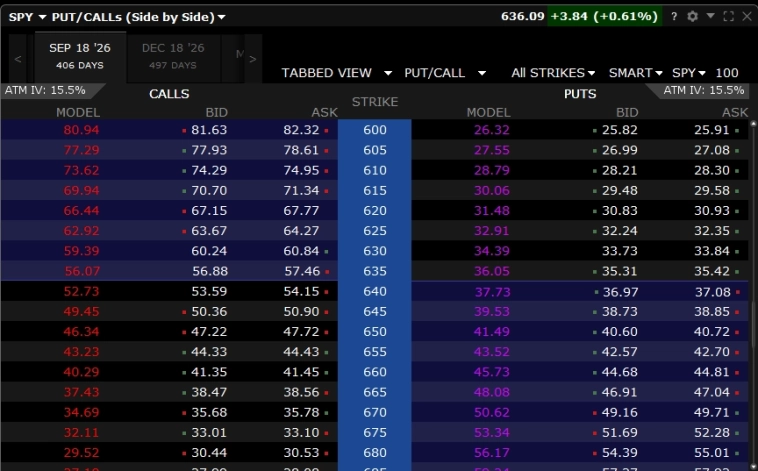Click the red tick indicator beside call bid 81.63

coord(184,130)
